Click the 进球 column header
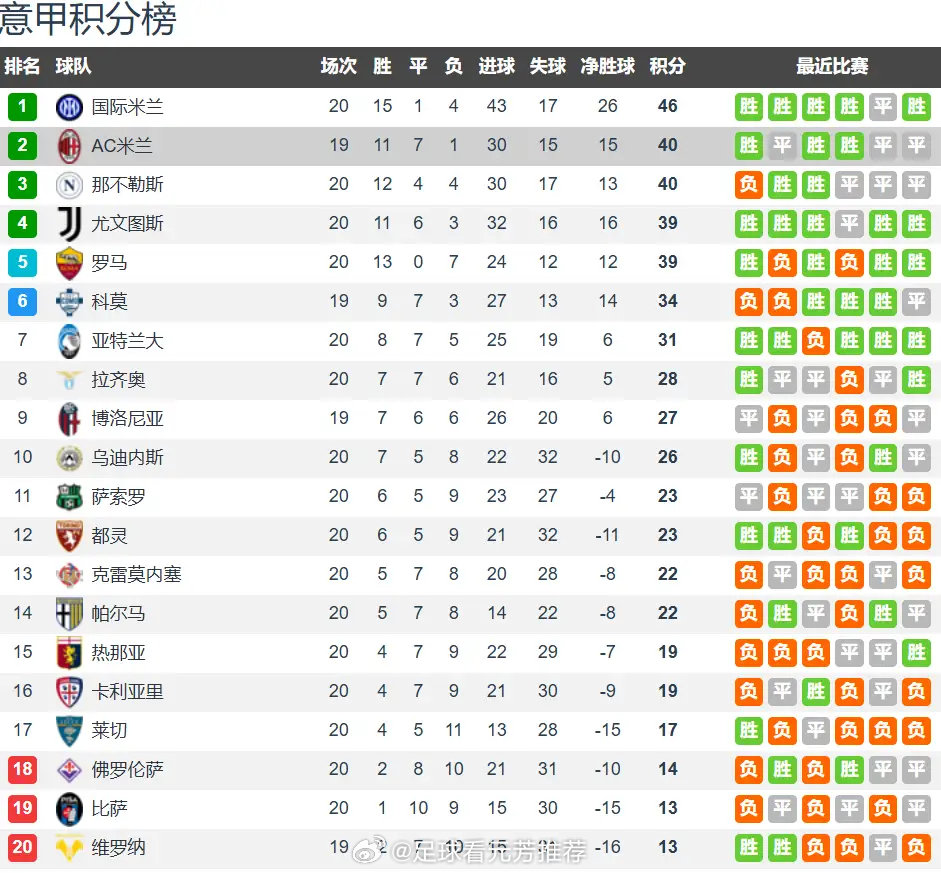The image size is (941, 873). 496,66
